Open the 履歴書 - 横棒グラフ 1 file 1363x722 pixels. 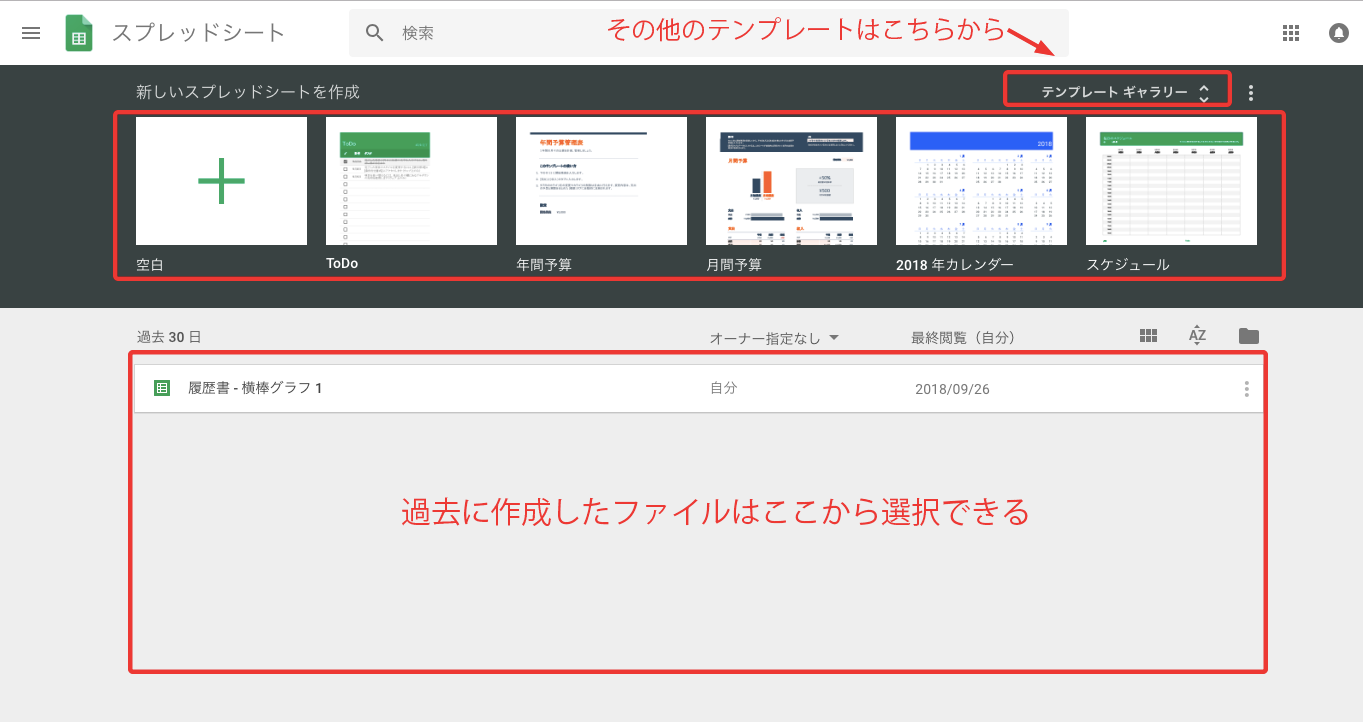tap(255, 388)
